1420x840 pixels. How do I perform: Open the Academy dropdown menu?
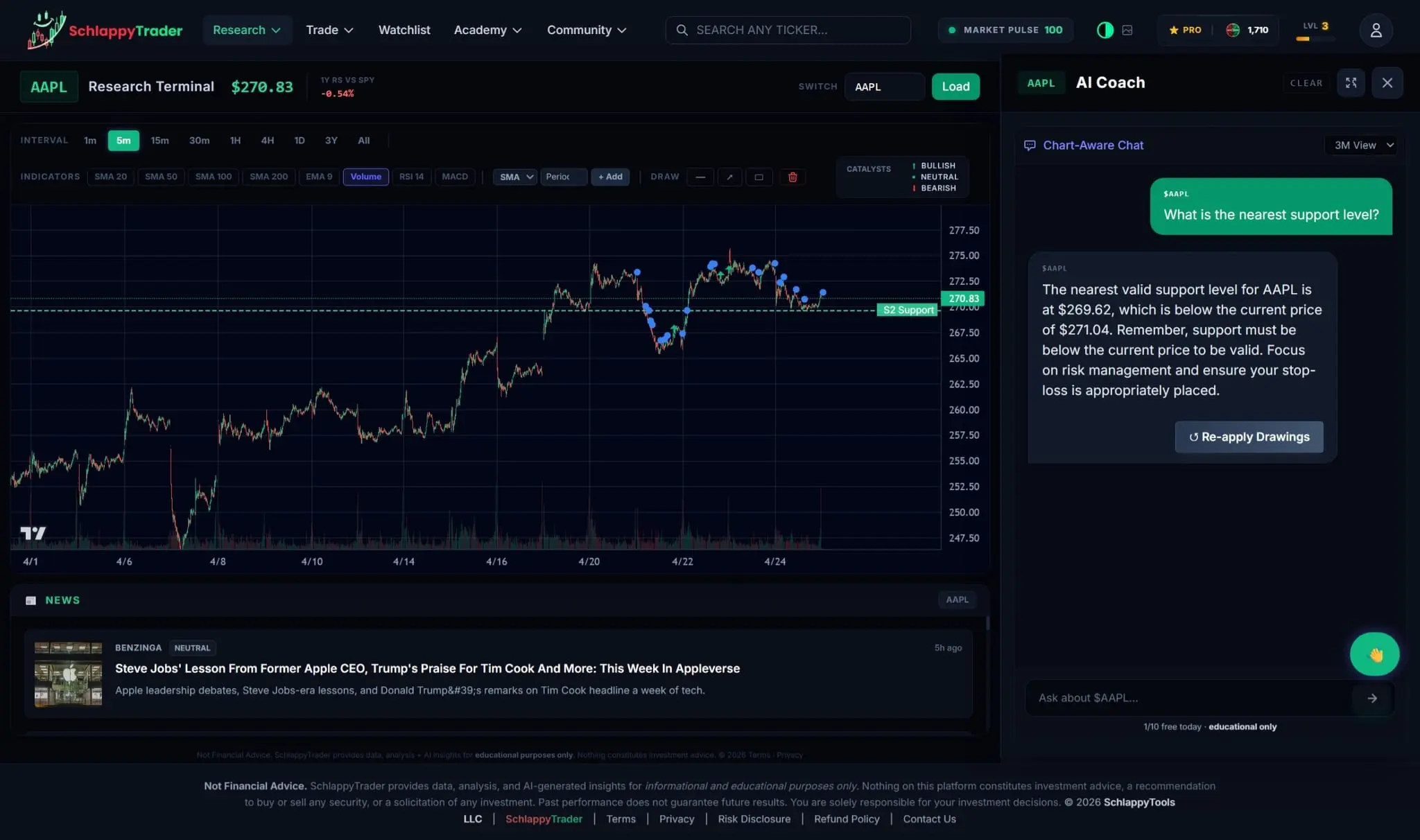(487, 30)
